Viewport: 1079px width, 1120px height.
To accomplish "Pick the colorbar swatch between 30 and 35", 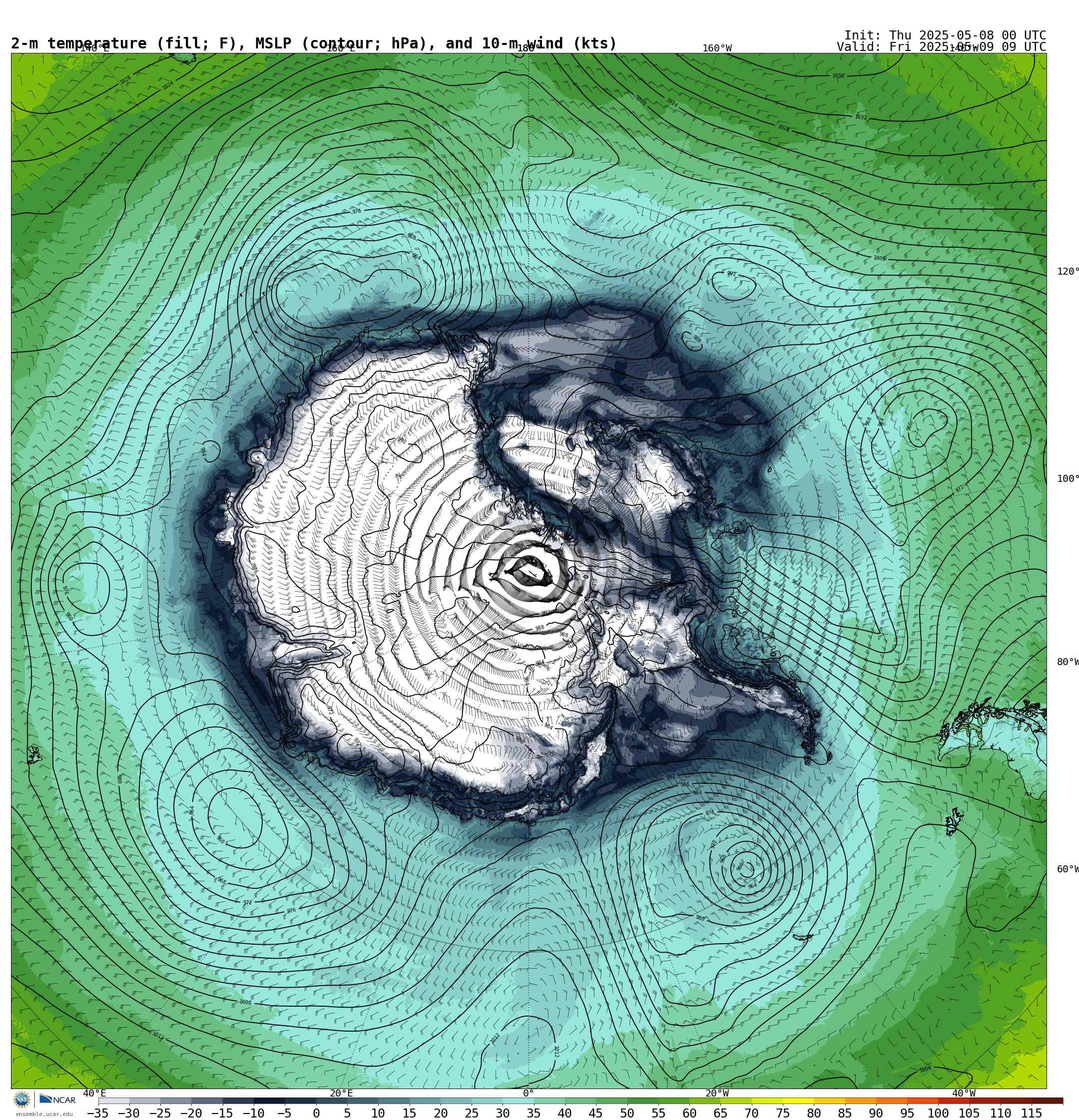I will (x=518, y=1101).
